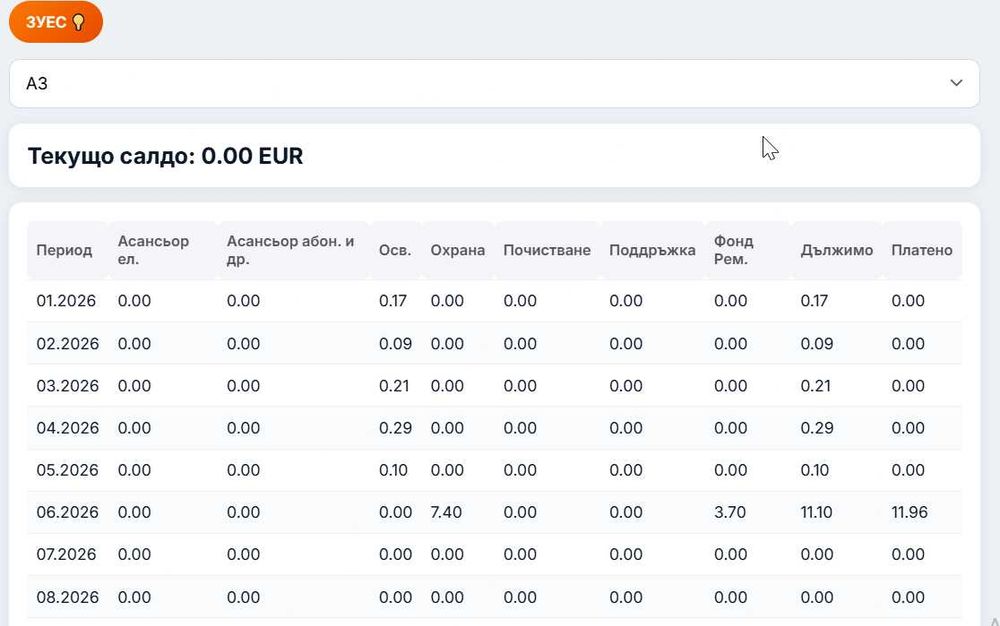This screenshot has width=1000, height=626.
Task: Select period 03.2026 row
Action: pos(494,386)
